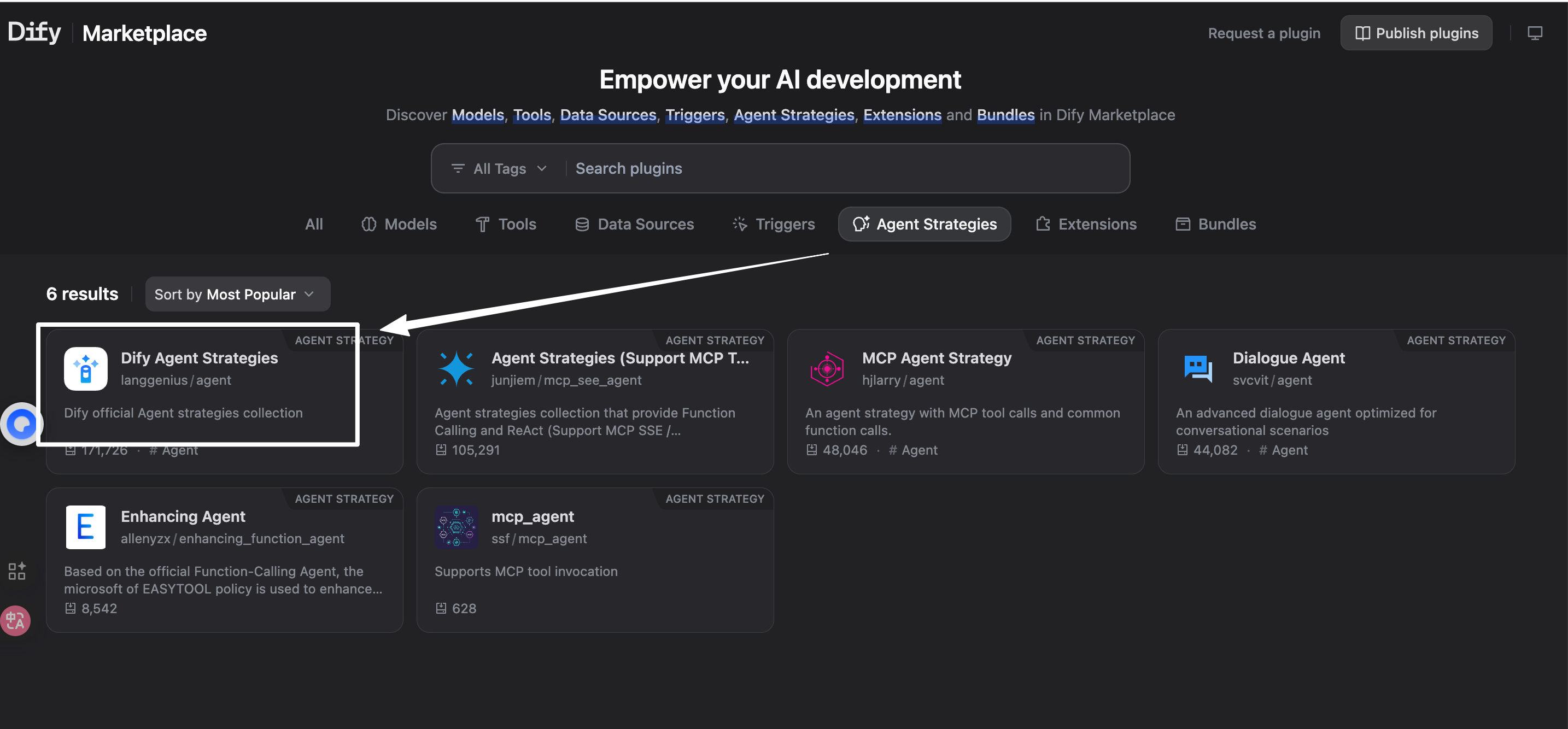Viewport: 1568px width, 729px height.
Task: Click the Dialogue Agent chat bubble icon
Action: 1197,368
